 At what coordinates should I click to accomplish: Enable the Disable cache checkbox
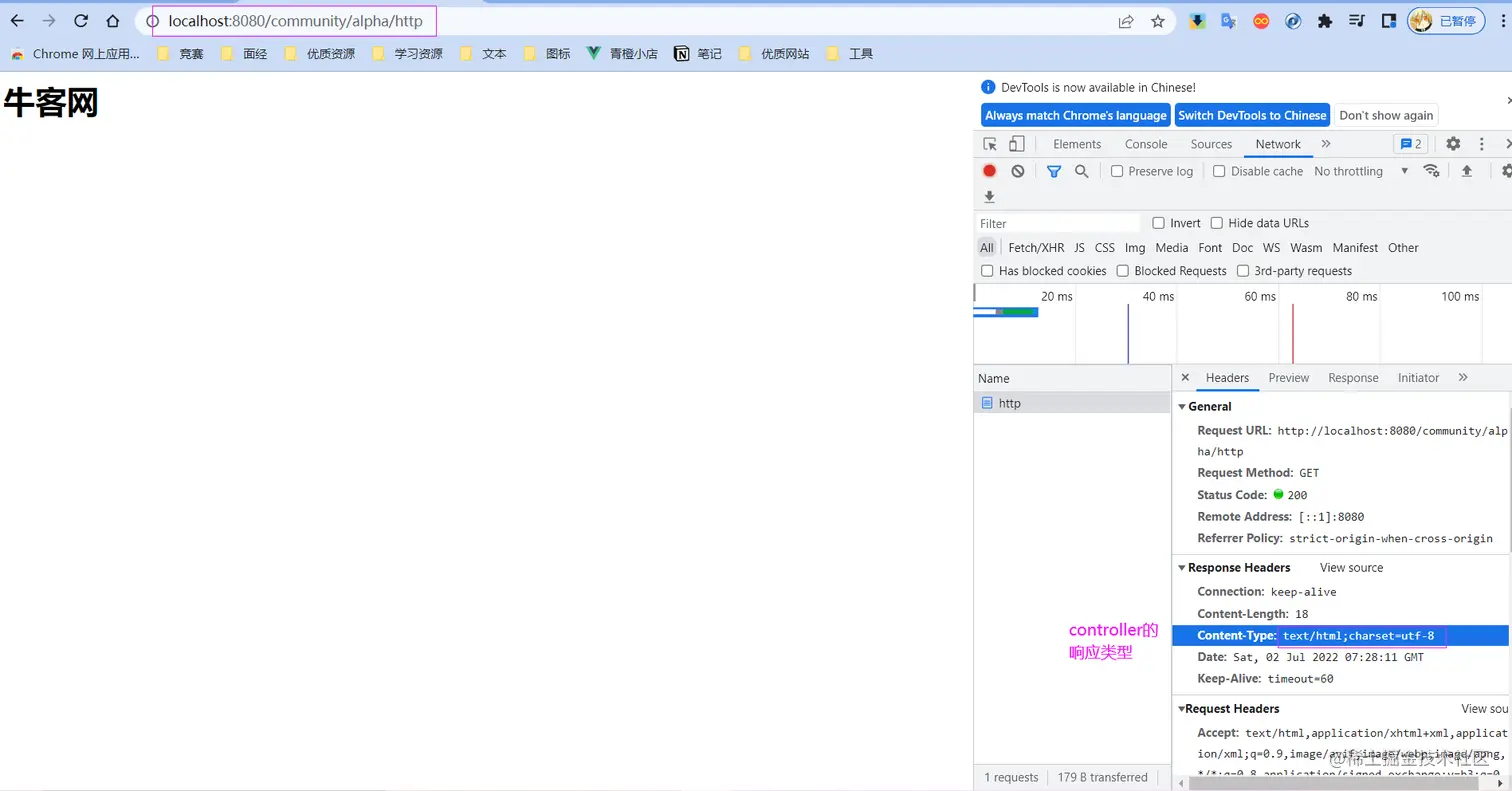[1219, 171]
